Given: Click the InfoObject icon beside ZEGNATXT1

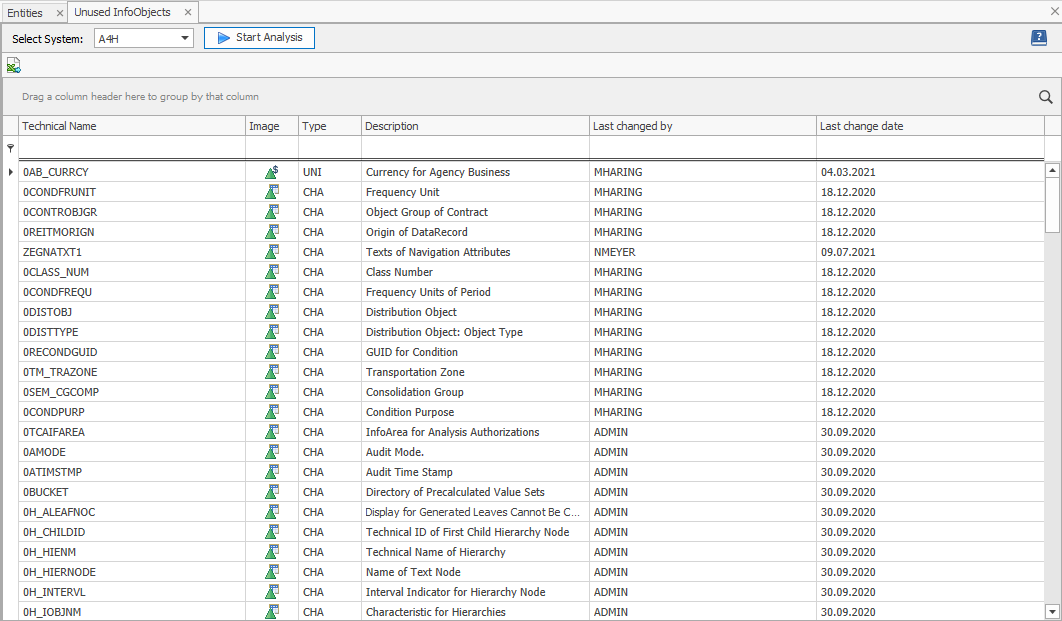Looking at the screenshot, I should point(271,251).
